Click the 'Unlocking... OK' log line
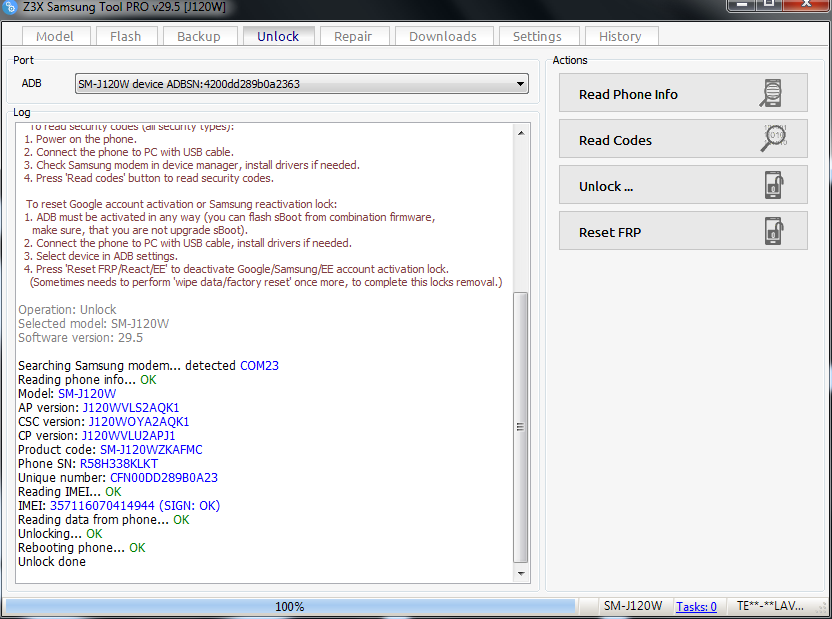Image resolution: width=832 pixels, height=619 pixels. tap(60, 534)
